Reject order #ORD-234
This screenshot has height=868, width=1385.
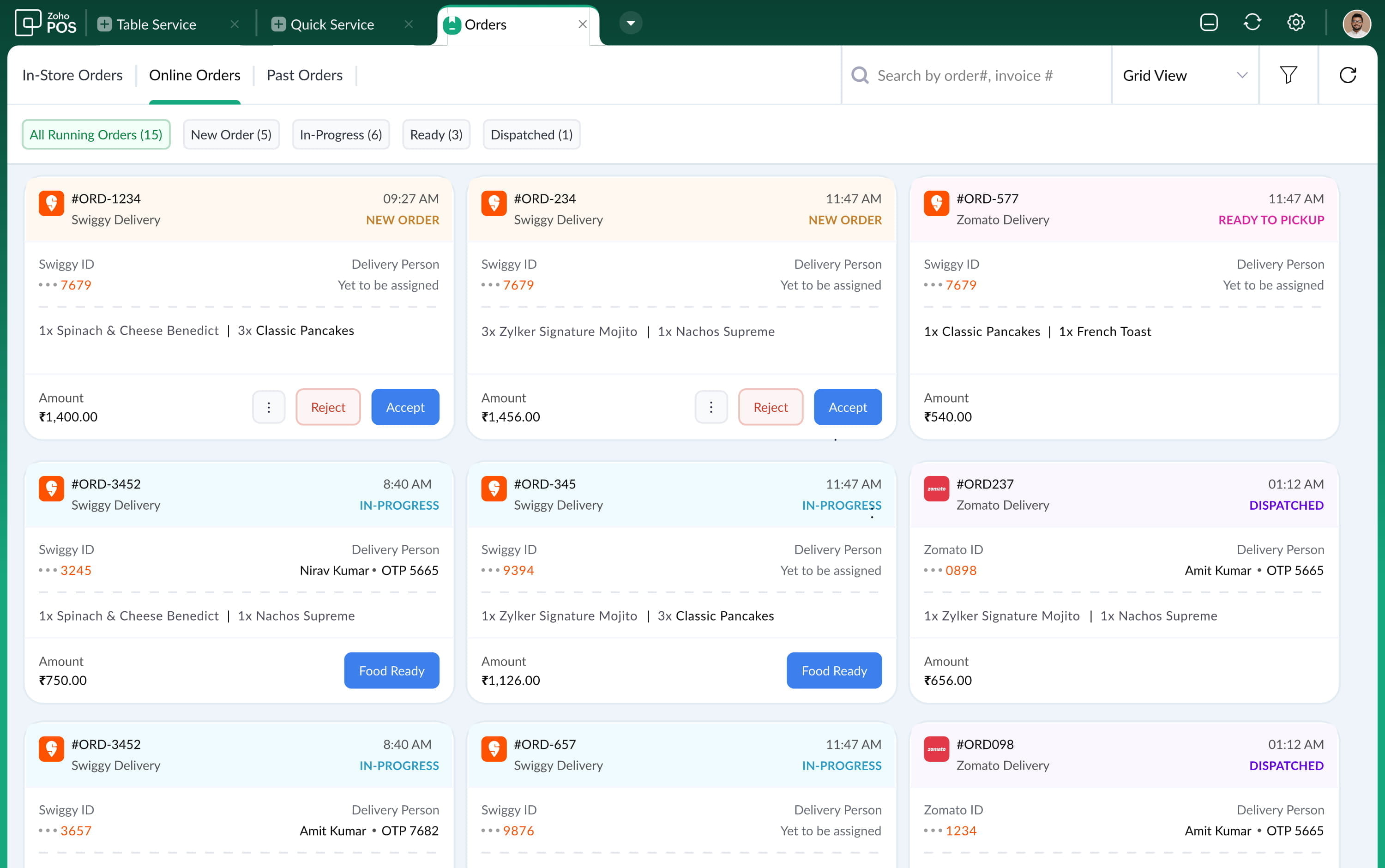770,407
